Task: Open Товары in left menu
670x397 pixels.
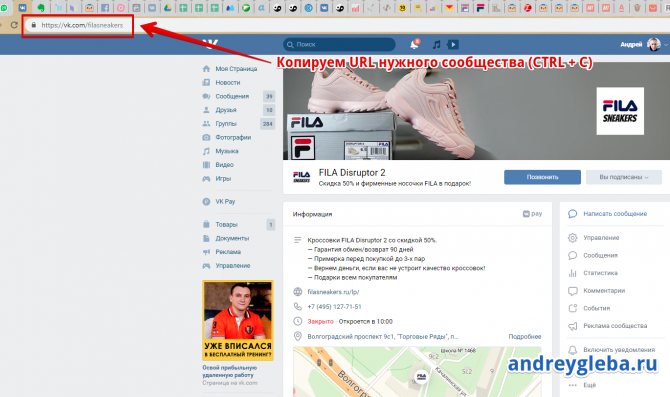Action: [226, 224]
